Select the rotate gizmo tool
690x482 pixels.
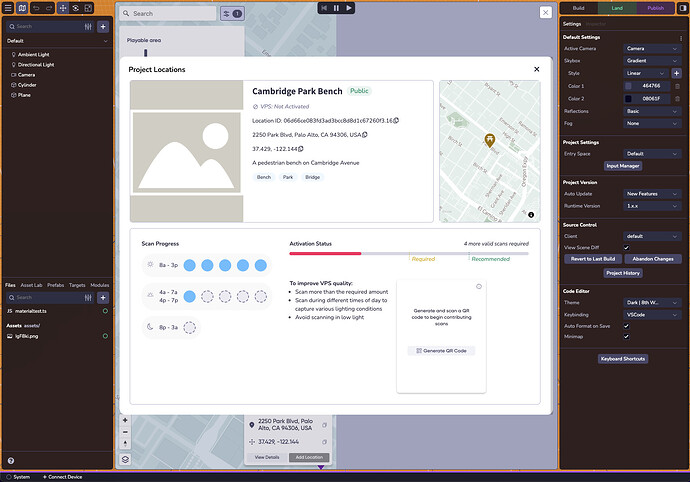[x=76, y=8]
